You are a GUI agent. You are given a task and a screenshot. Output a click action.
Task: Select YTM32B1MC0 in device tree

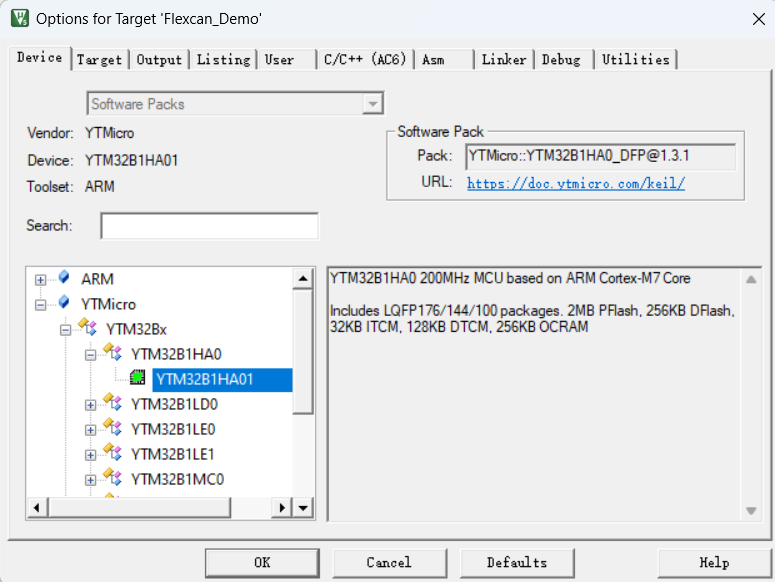click(177, 480)
